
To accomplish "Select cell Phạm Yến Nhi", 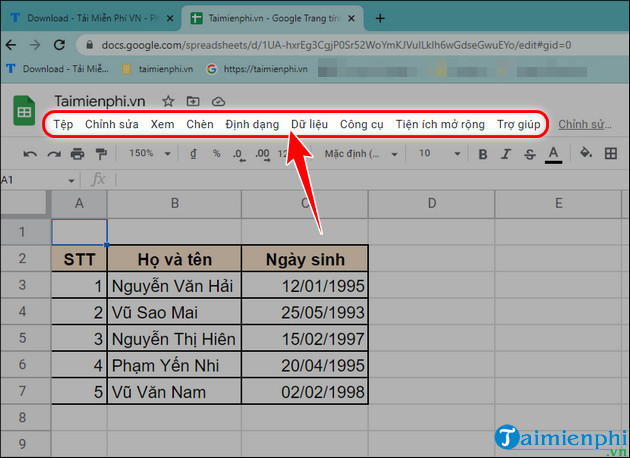I will coord(174,365).
